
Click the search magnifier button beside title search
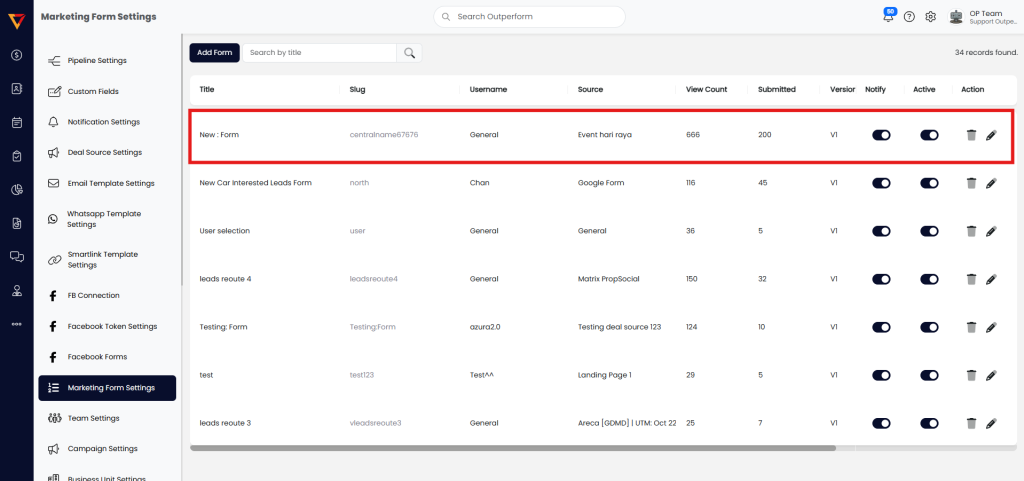409,53
